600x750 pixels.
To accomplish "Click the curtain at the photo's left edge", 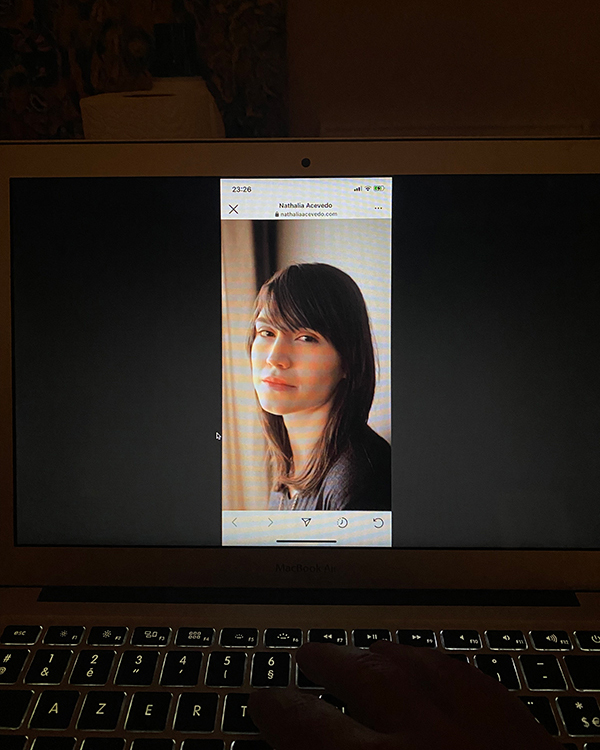I will click(236, 400).
